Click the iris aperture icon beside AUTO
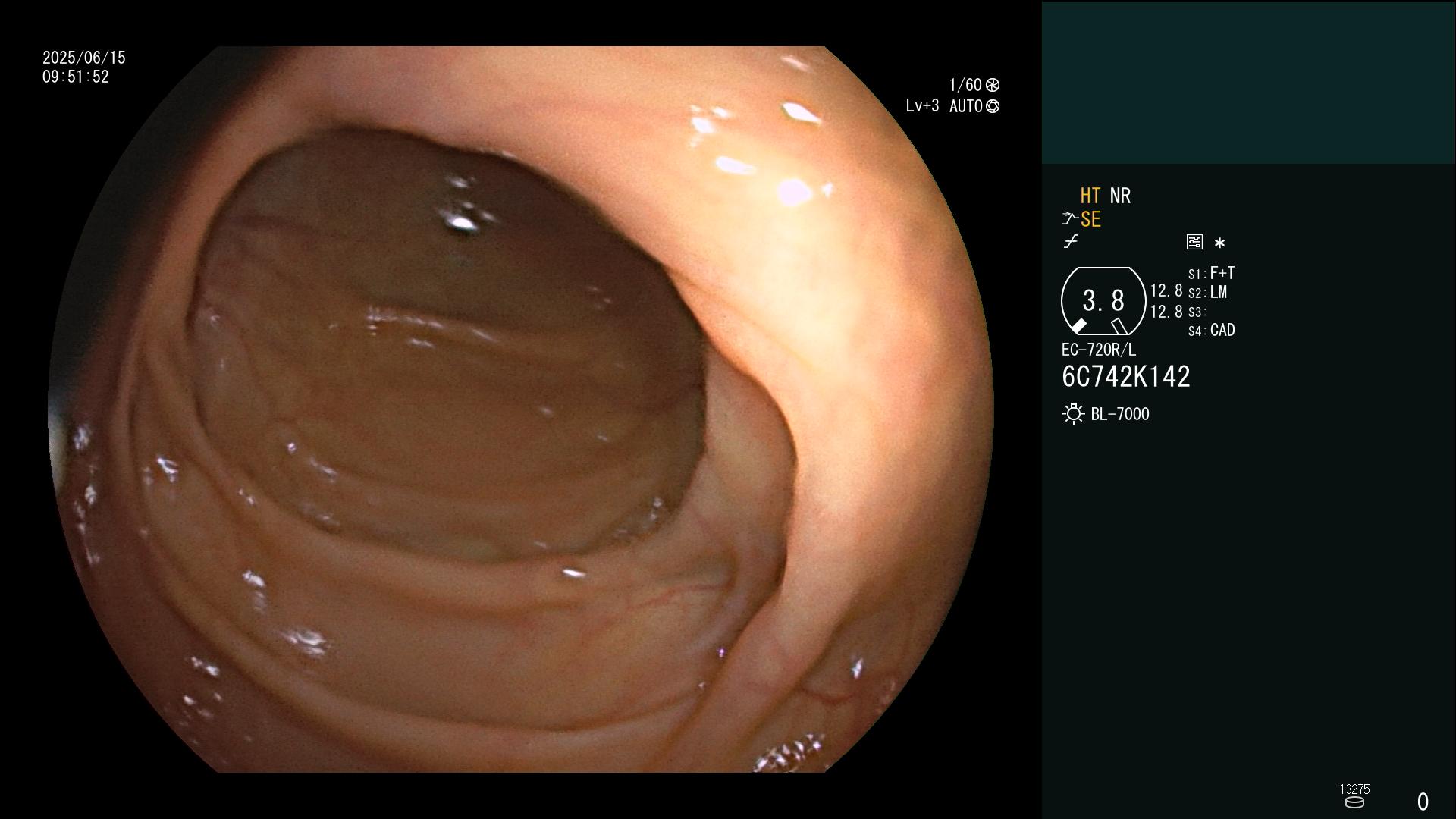 (x=993, y=107)
